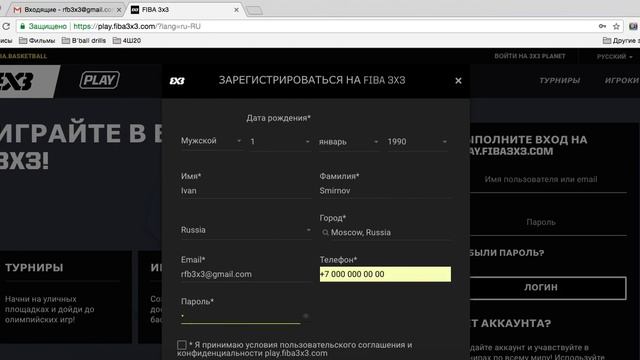Click the Фамилия field containing Smirnov
The height and width of the screenshot is (360, 640).
tap(385, 191)
